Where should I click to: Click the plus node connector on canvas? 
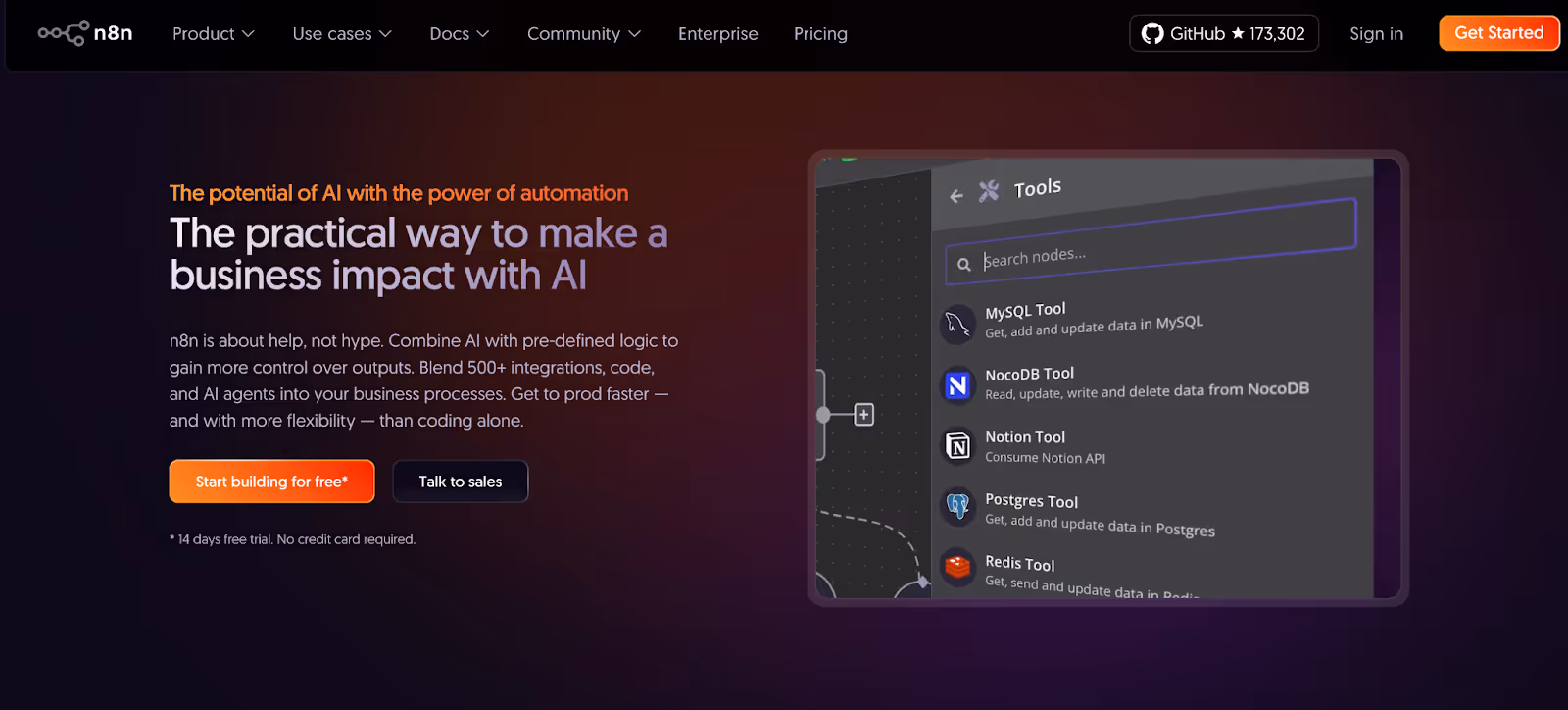(x=863, y=415)
